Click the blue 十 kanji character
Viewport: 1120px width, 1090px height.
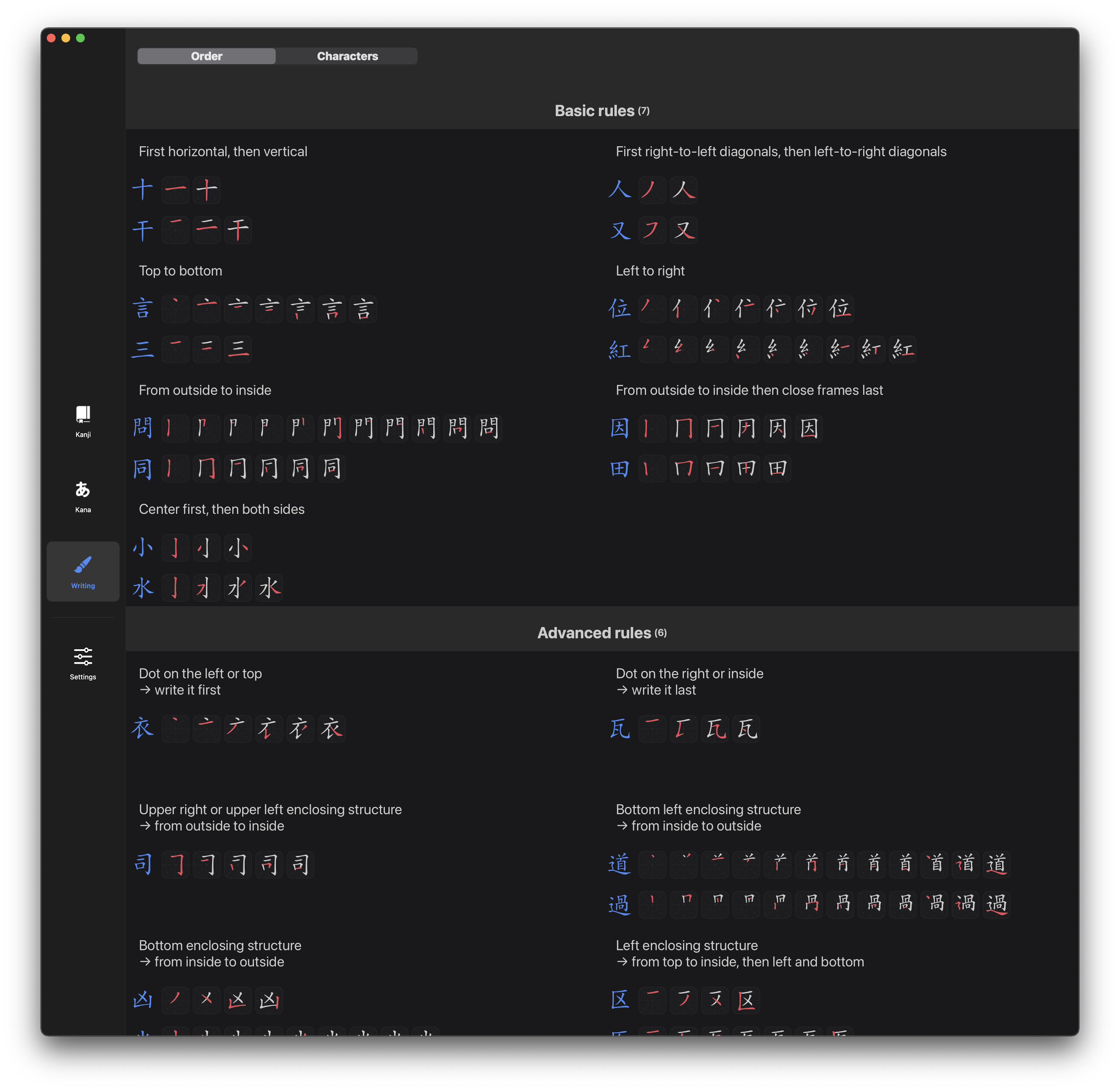click(x=143, y=190)
